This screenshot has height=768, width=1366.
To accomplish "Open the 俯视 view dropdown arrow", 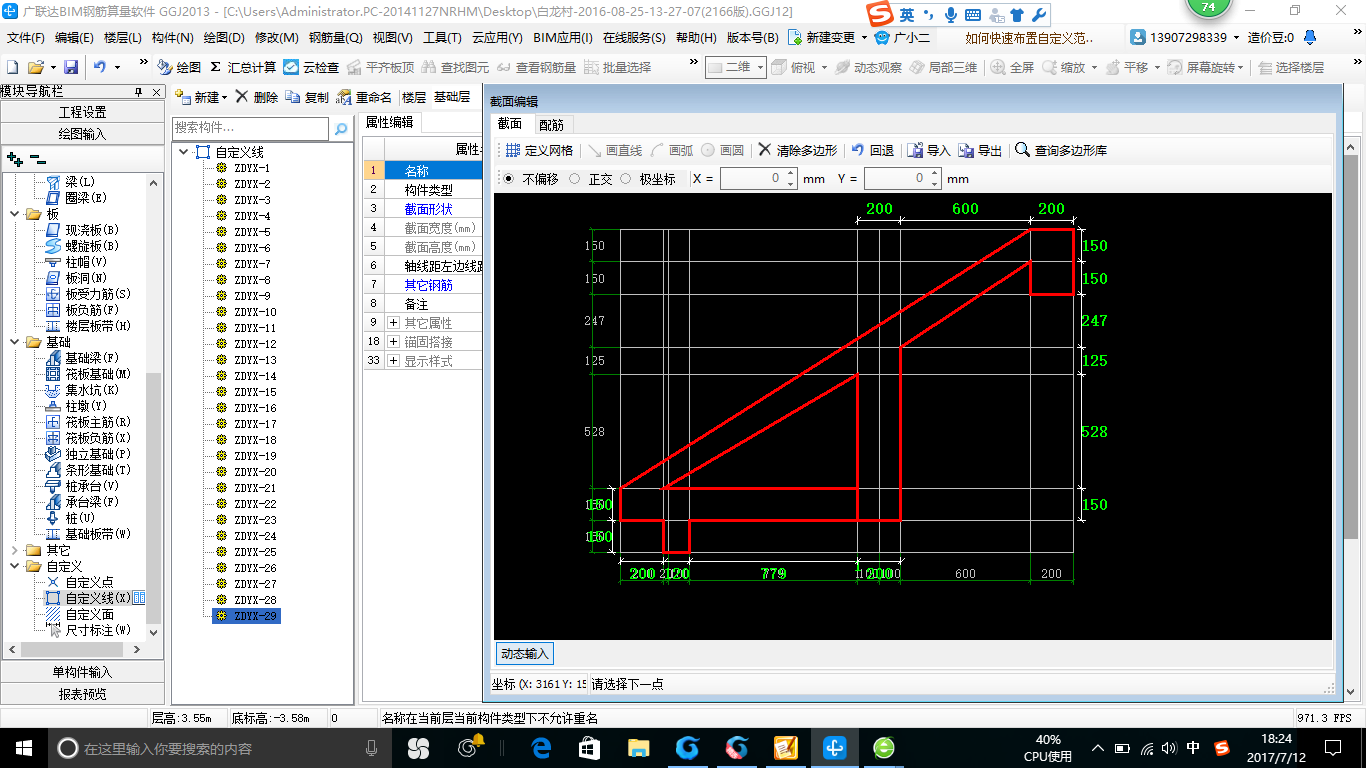I will pyautogui.click(x=825, y=67).
